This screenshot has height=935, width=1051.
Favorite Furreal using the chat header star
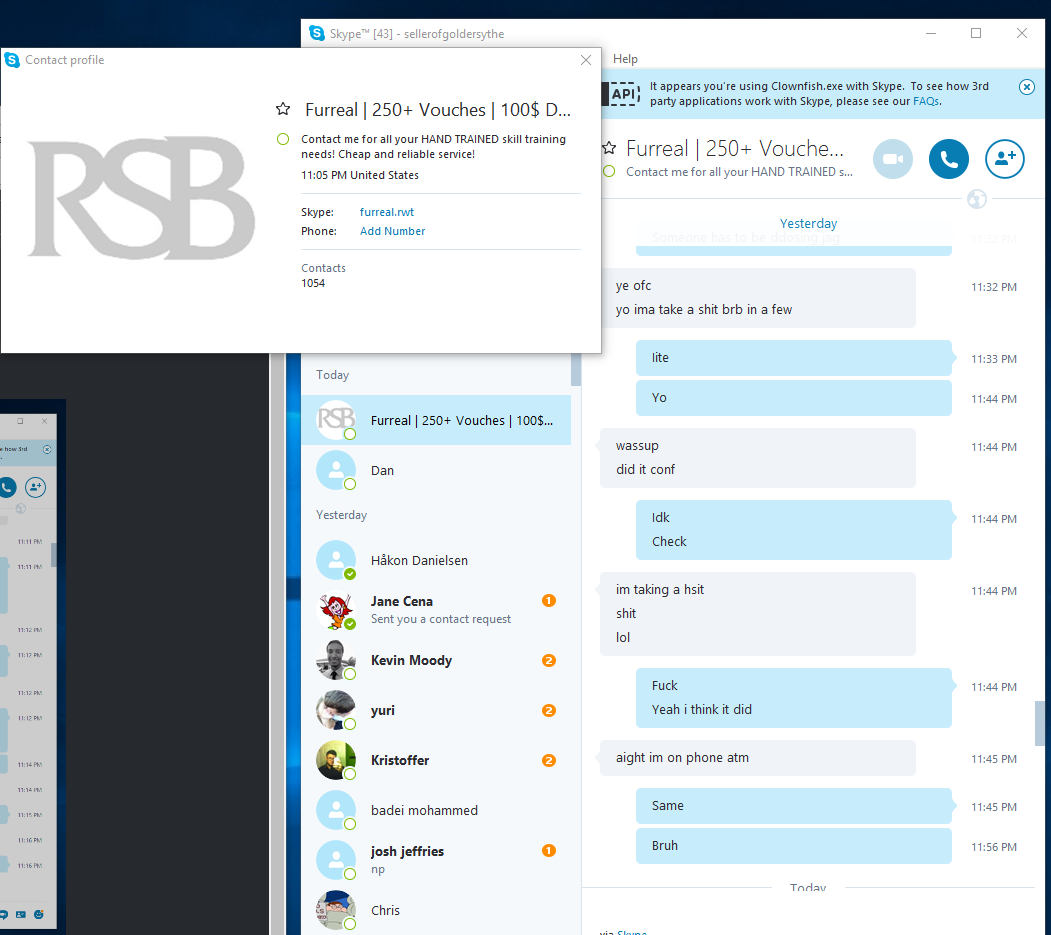(609, 147)
